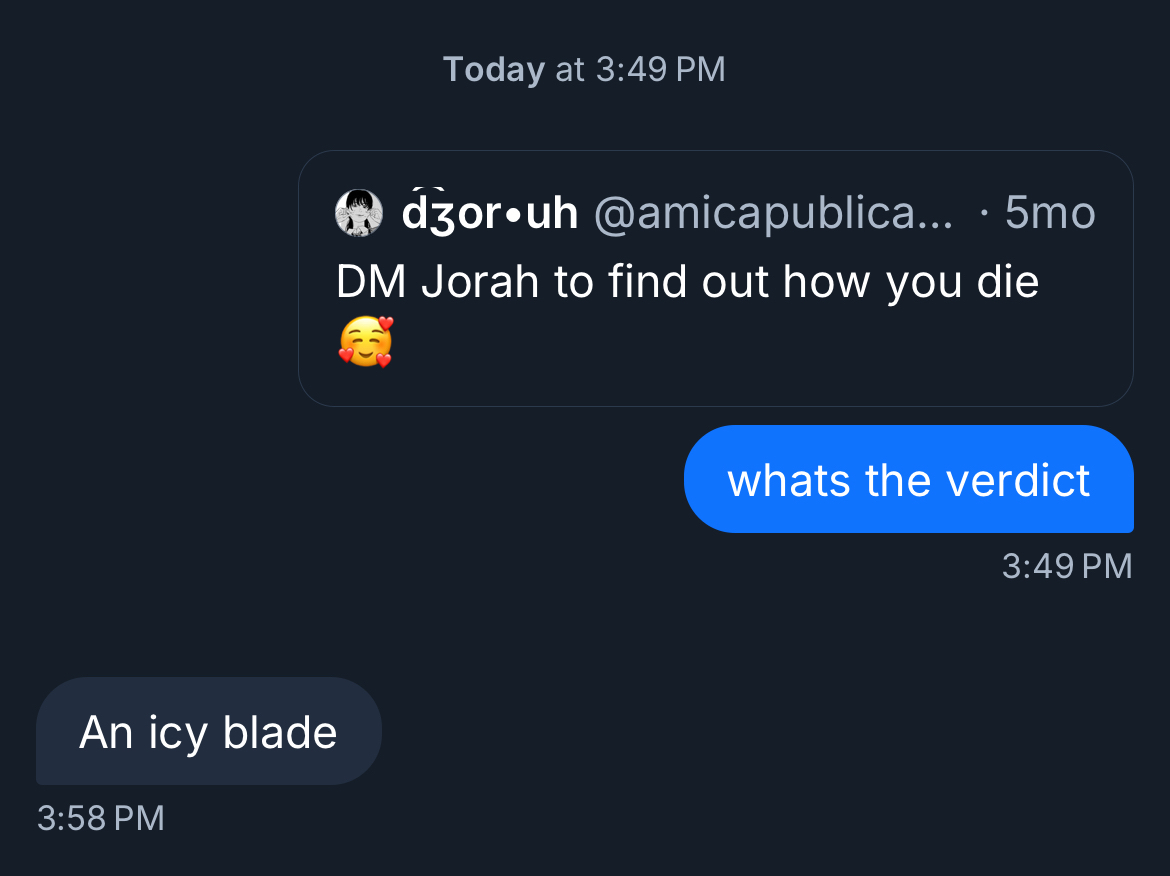Click the quoted tweet's profile avatar
Screen dimensions: 1170x876
click(359, 213)
